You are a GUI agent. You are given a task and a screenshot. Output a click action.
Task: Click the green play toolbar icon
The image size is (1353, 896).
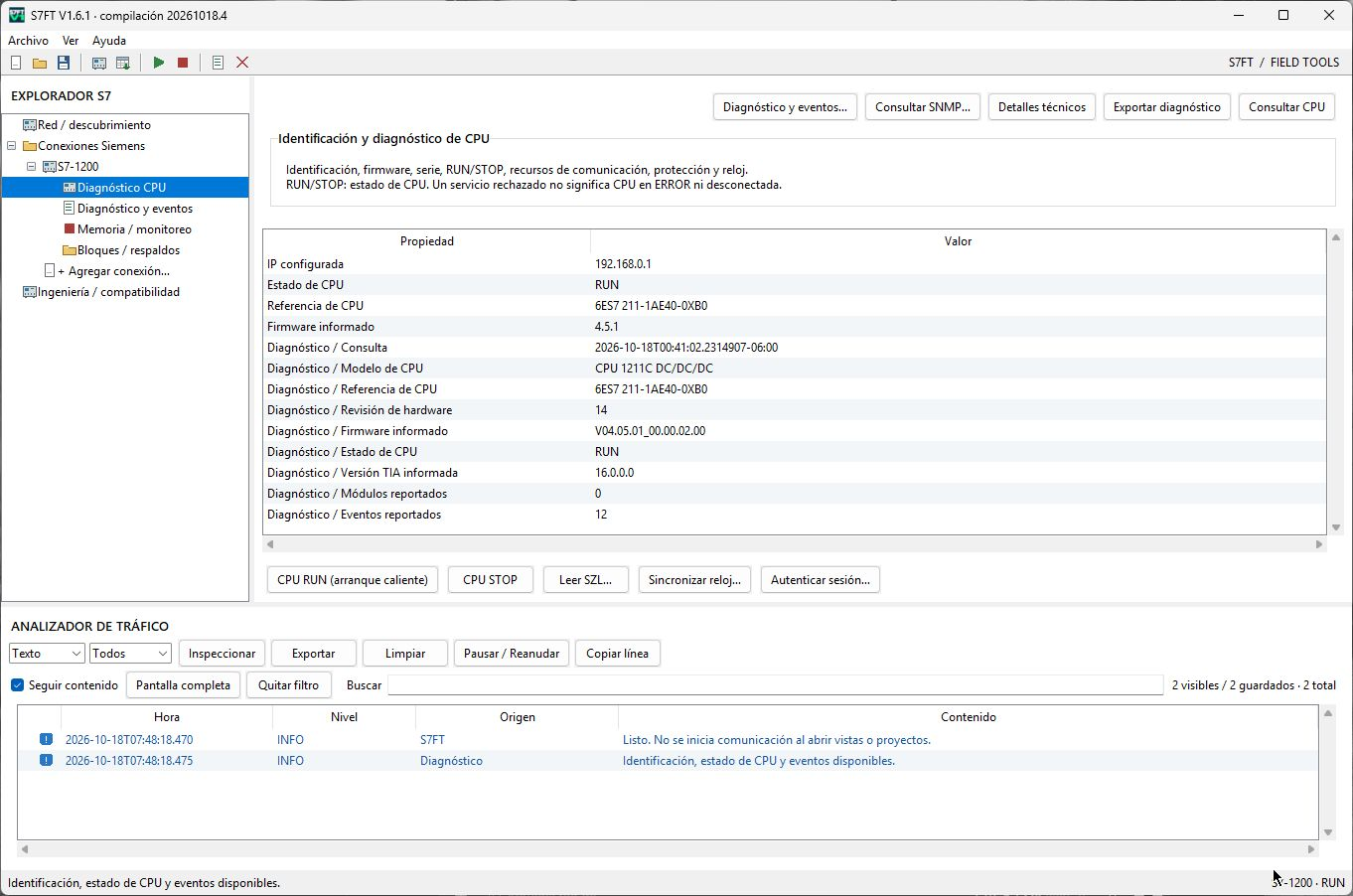click(x=159, y=63)
